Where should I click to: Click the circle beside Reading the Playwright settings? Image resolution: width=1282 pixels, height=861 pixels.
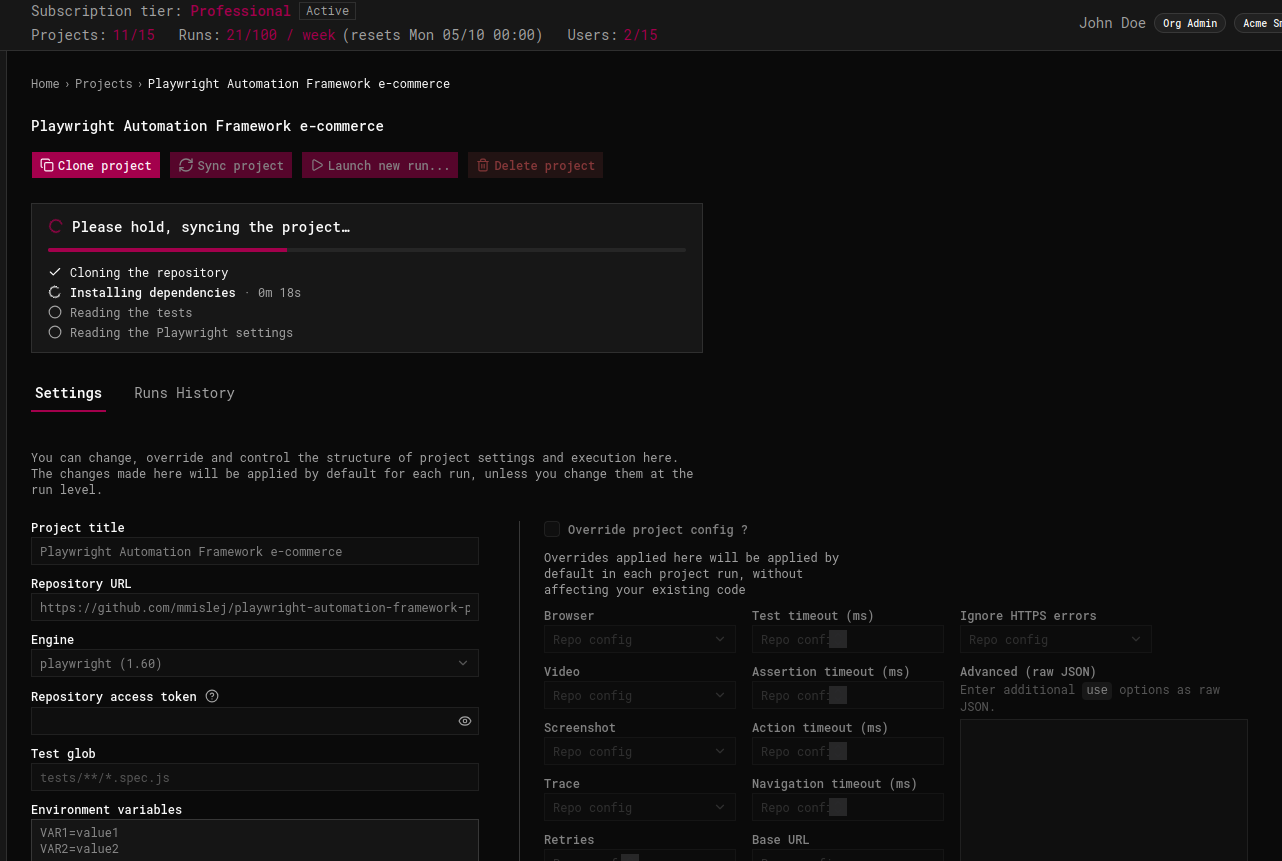(x=55, y=332)
